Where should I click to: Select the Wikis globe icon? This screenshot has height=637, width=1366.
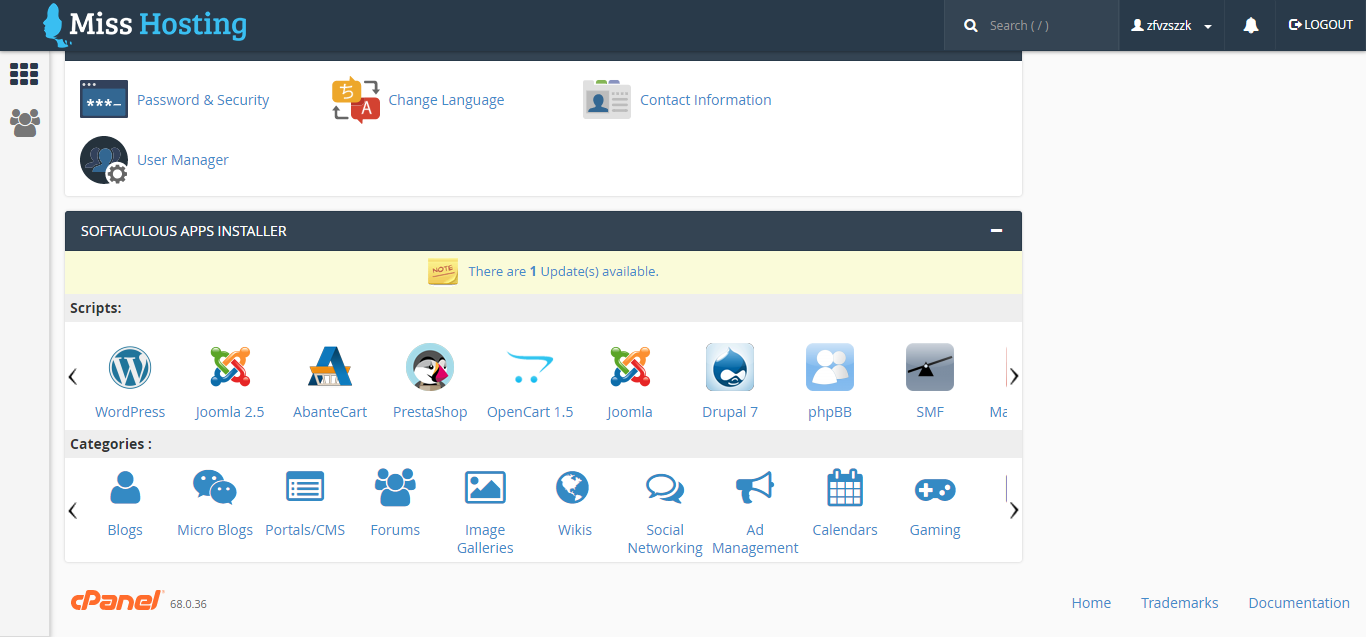coord(573,488)
